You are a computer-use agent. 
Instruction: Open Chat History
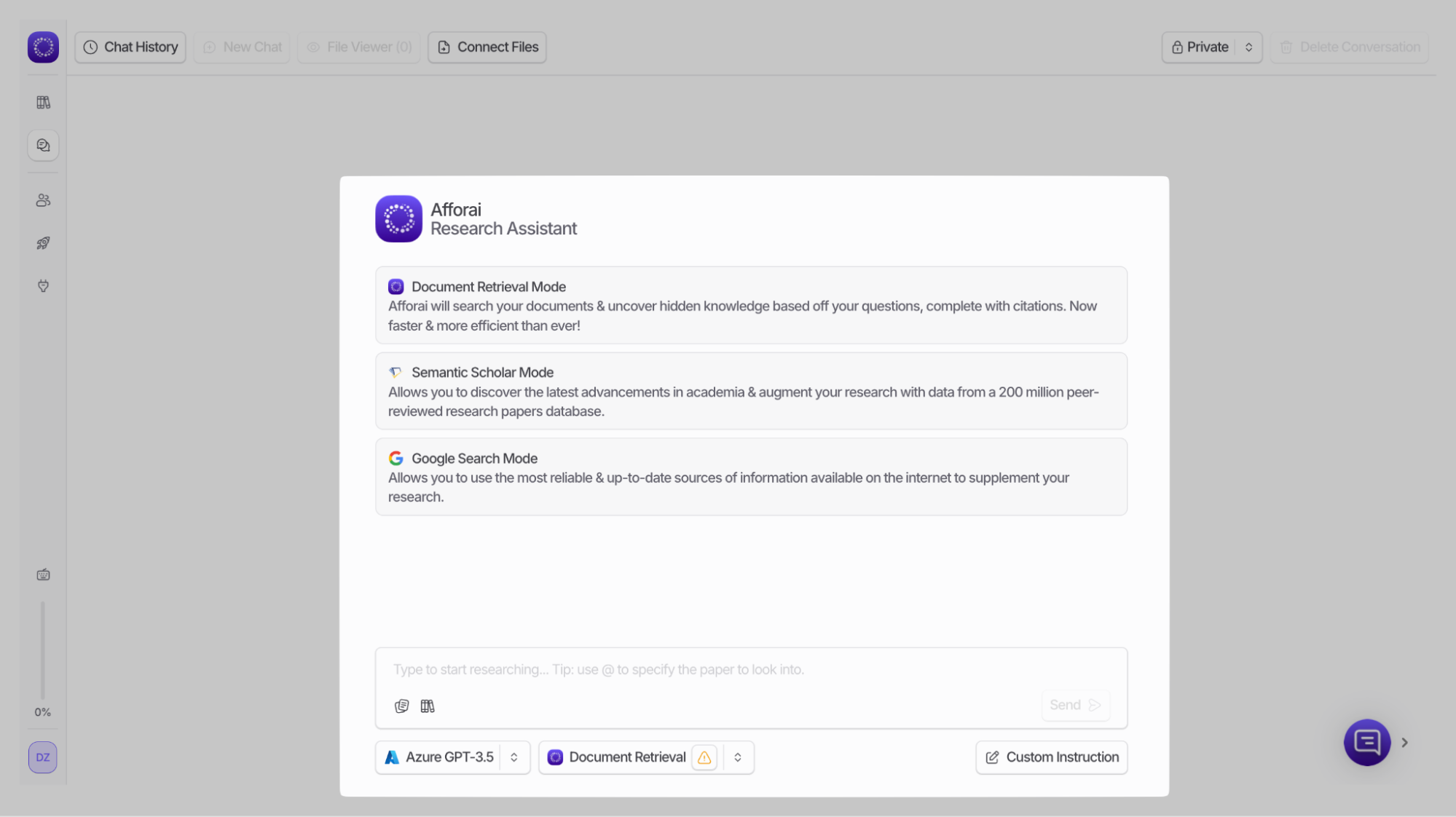pyautogui.click(x=130, y=47)
